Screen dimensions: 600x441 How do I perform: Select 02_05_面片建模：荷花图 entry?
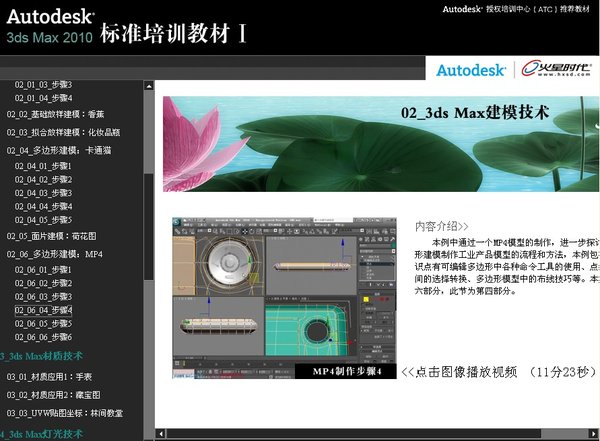click(x=51, y=236)
